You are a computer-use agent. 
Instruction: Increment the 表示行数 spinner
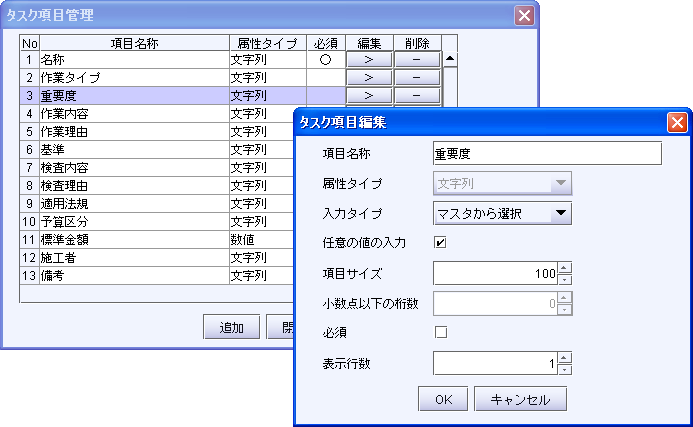pos(565,357)
